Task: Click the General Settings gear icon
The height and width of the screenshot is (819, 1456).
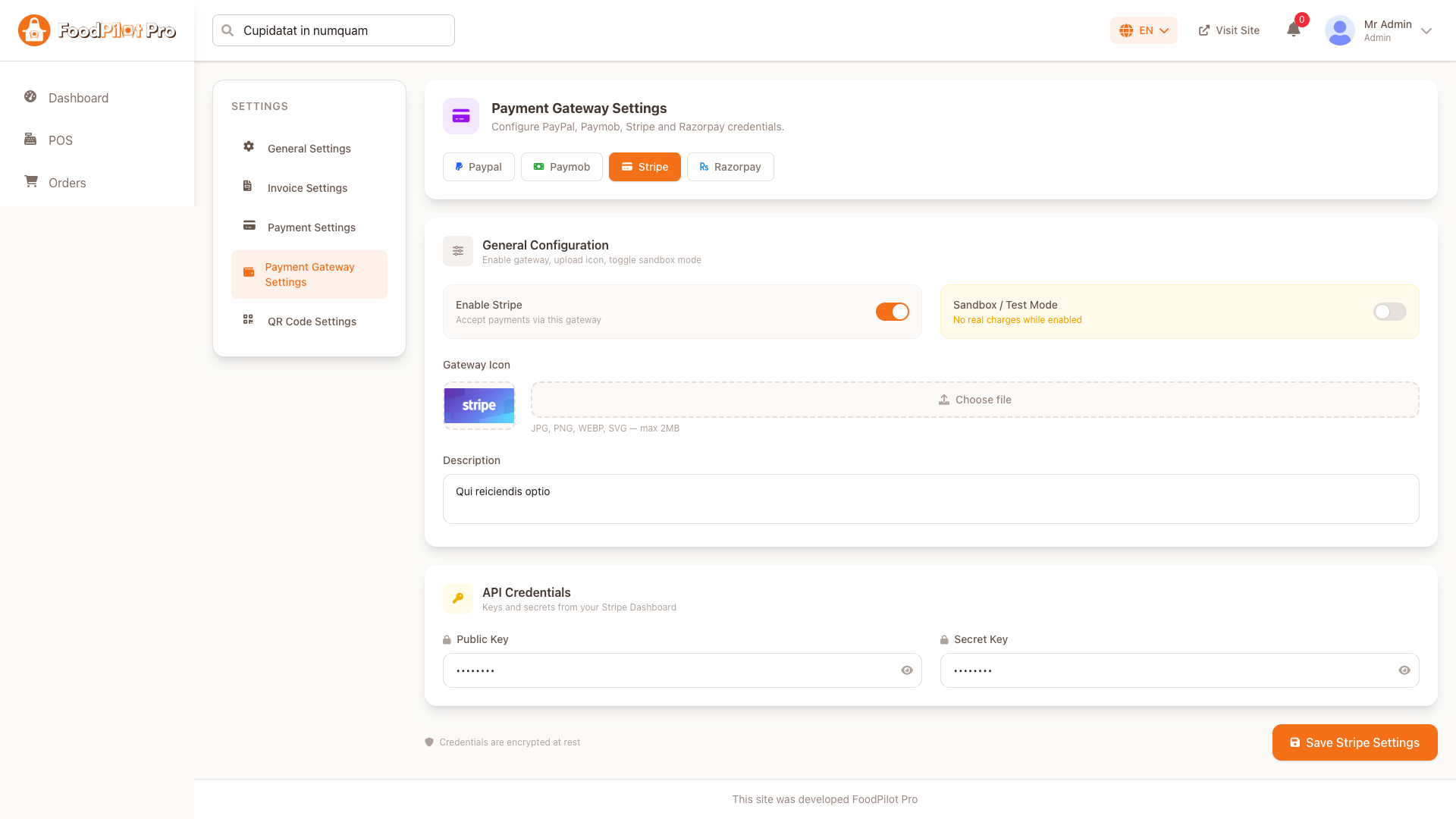Action: 249,146
